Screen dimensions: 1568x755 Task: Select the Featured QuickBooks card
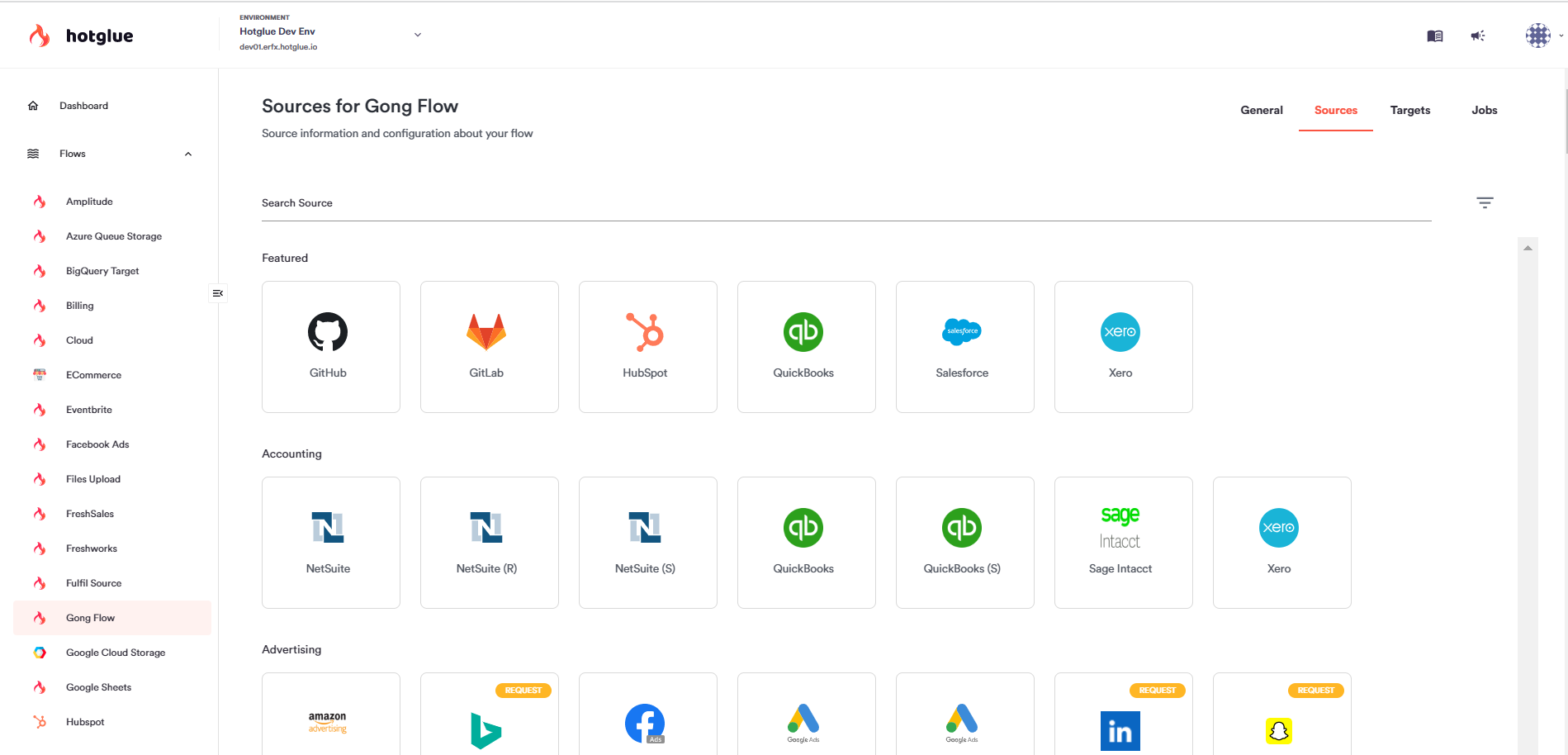pos(807,347)
